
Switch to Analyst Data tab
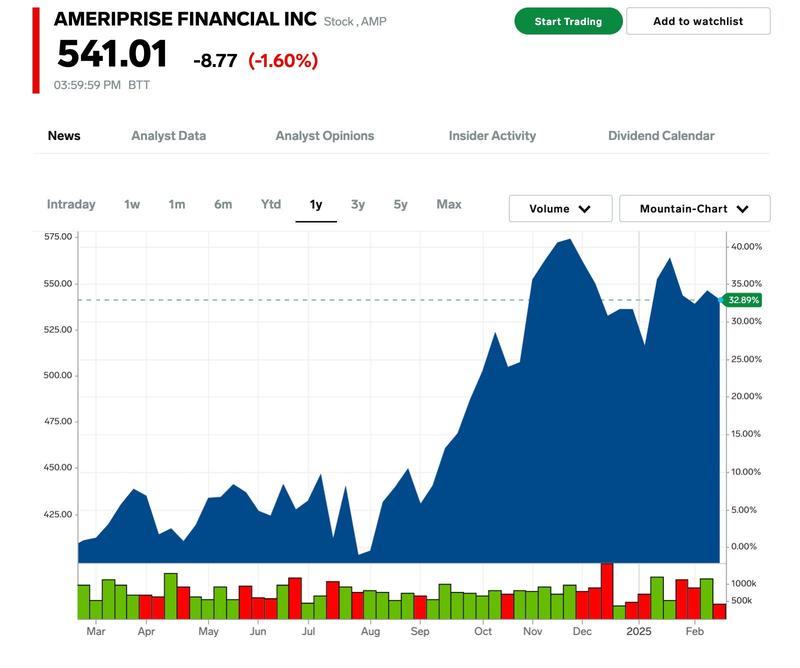168,136
